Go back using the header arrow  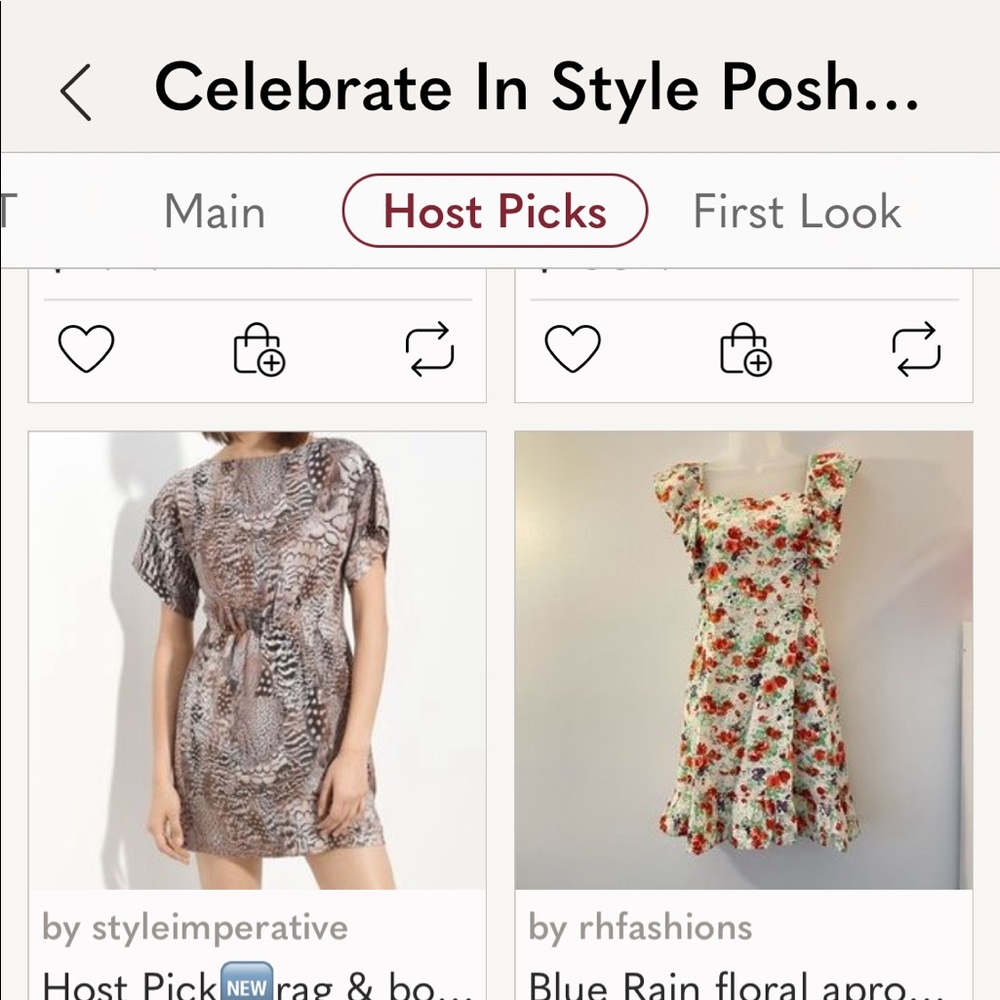[76, 91]
